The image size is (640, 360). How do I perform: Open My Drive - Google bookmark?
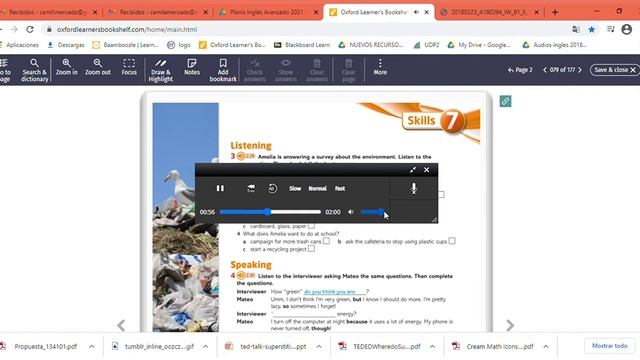[x=479, y=45]
